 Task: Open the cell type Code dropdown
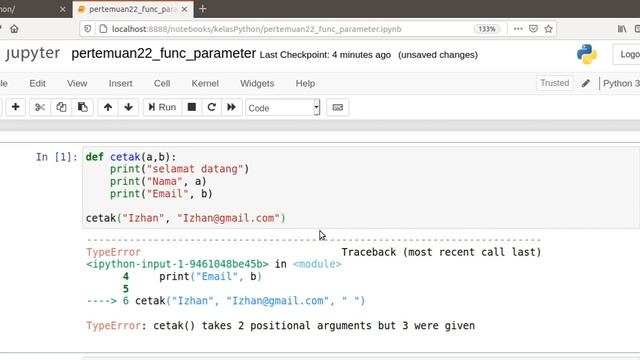click(282, 108)
